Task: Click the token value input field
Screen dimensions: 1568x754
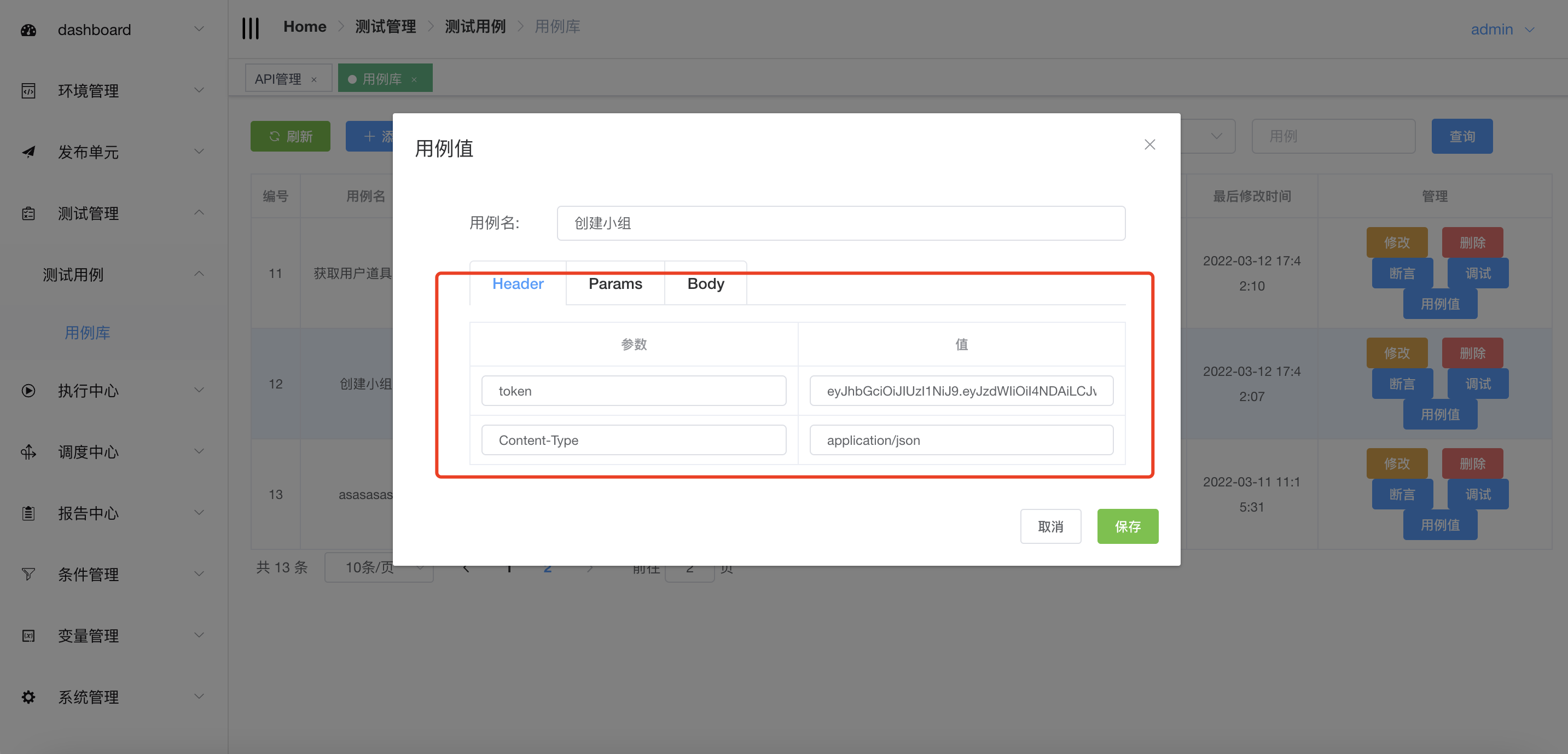Action: click(961, 391)
